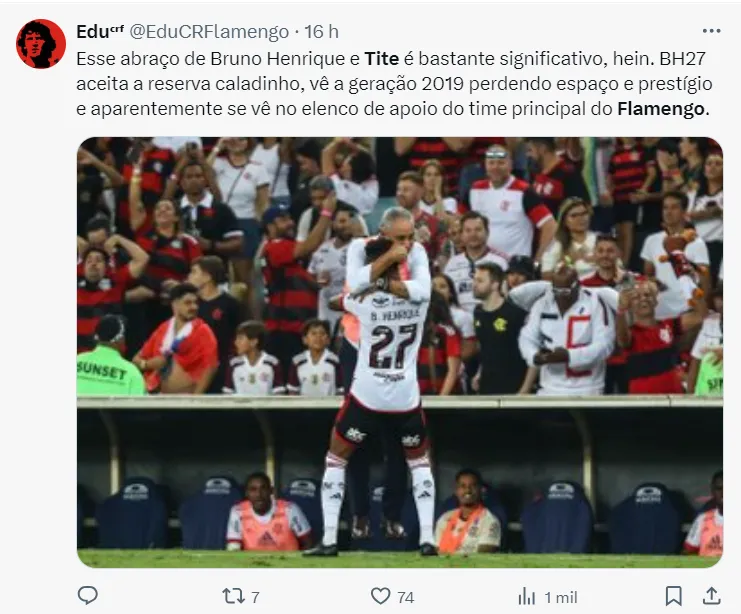
Task: View the retweet count of 7
Action: (255, 597)
